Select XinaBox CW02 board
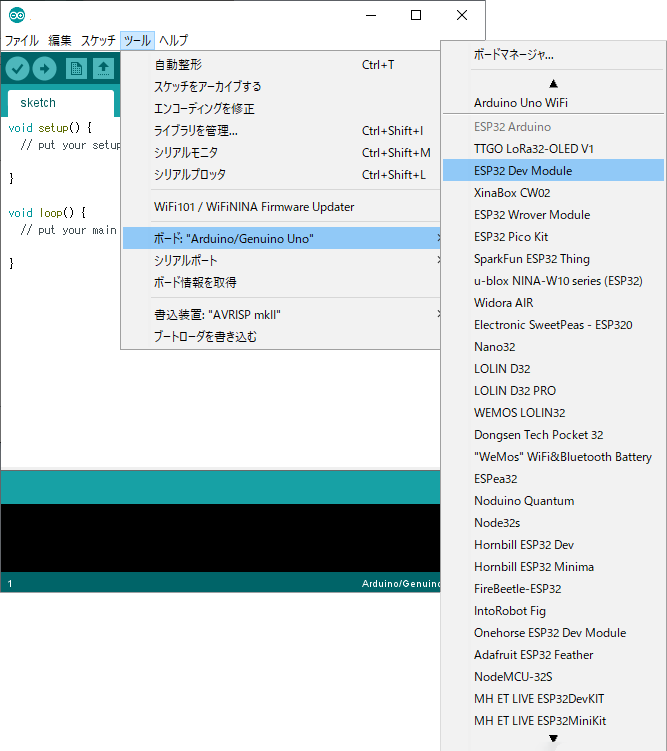 point(553,193)
